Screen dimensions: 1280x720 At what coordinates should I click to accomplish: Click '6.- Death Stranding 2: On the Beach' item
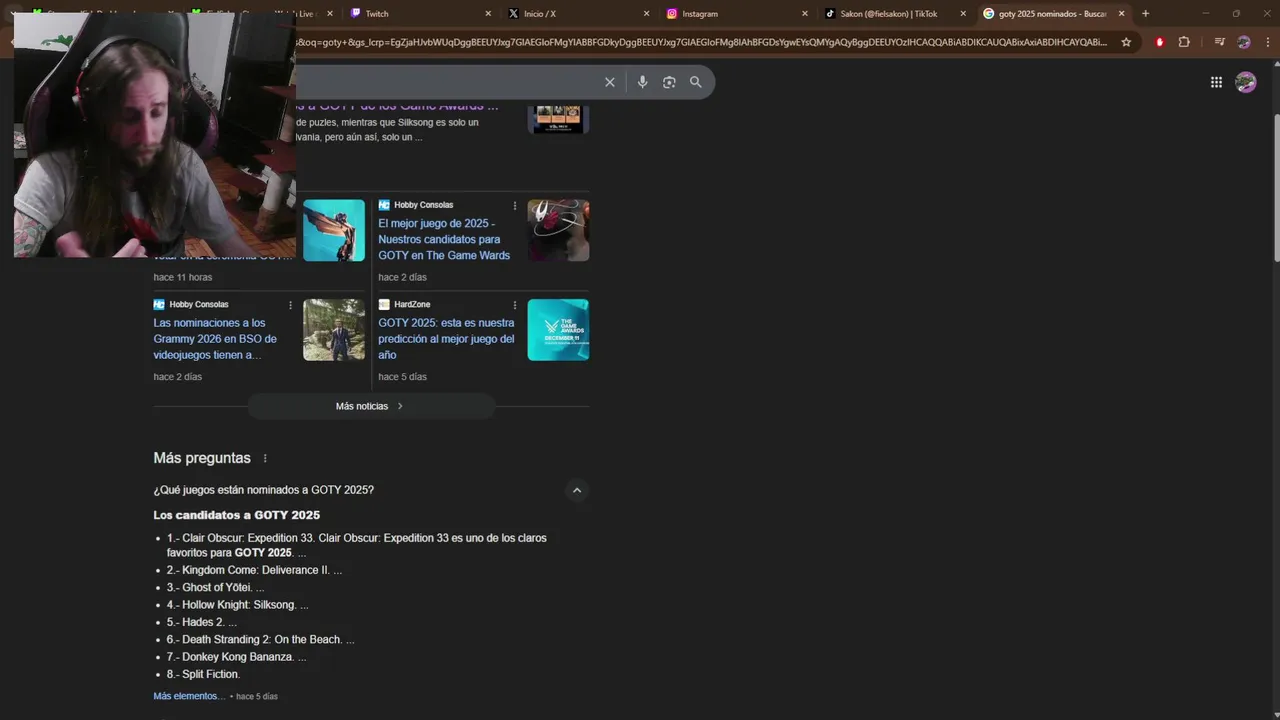[x=260, y=639]
